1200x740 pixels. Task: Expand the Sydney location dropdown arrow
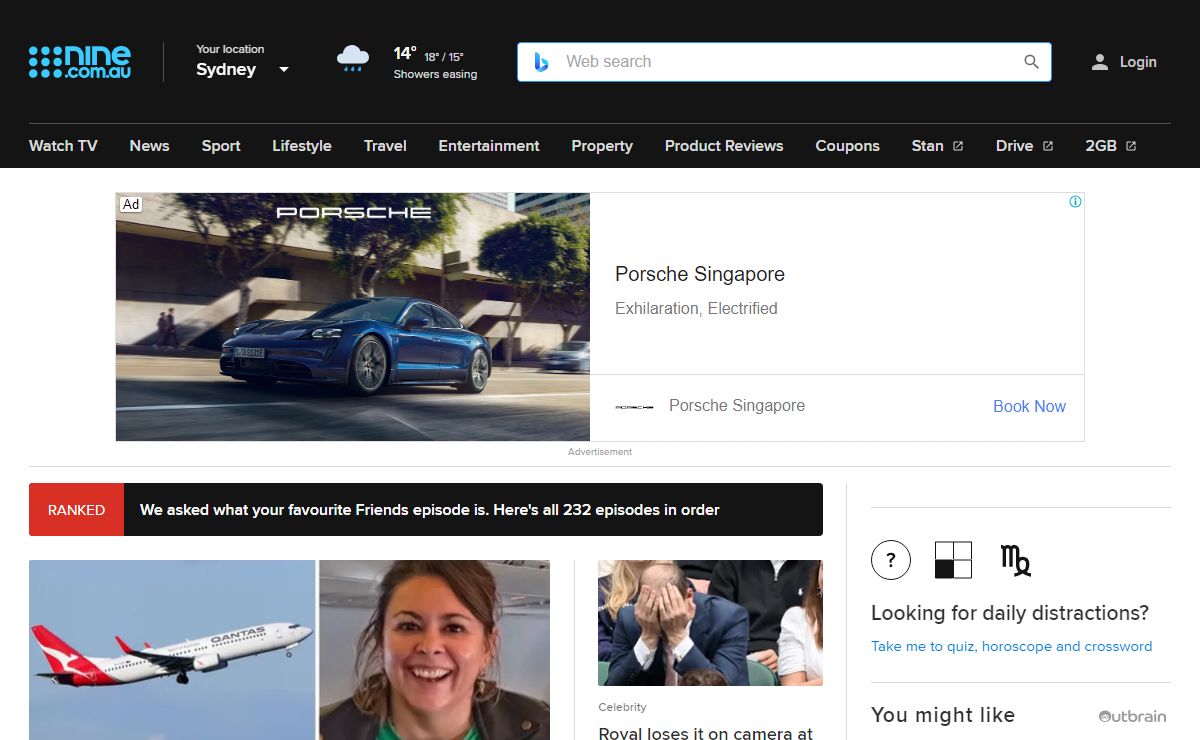pos(284,70)
